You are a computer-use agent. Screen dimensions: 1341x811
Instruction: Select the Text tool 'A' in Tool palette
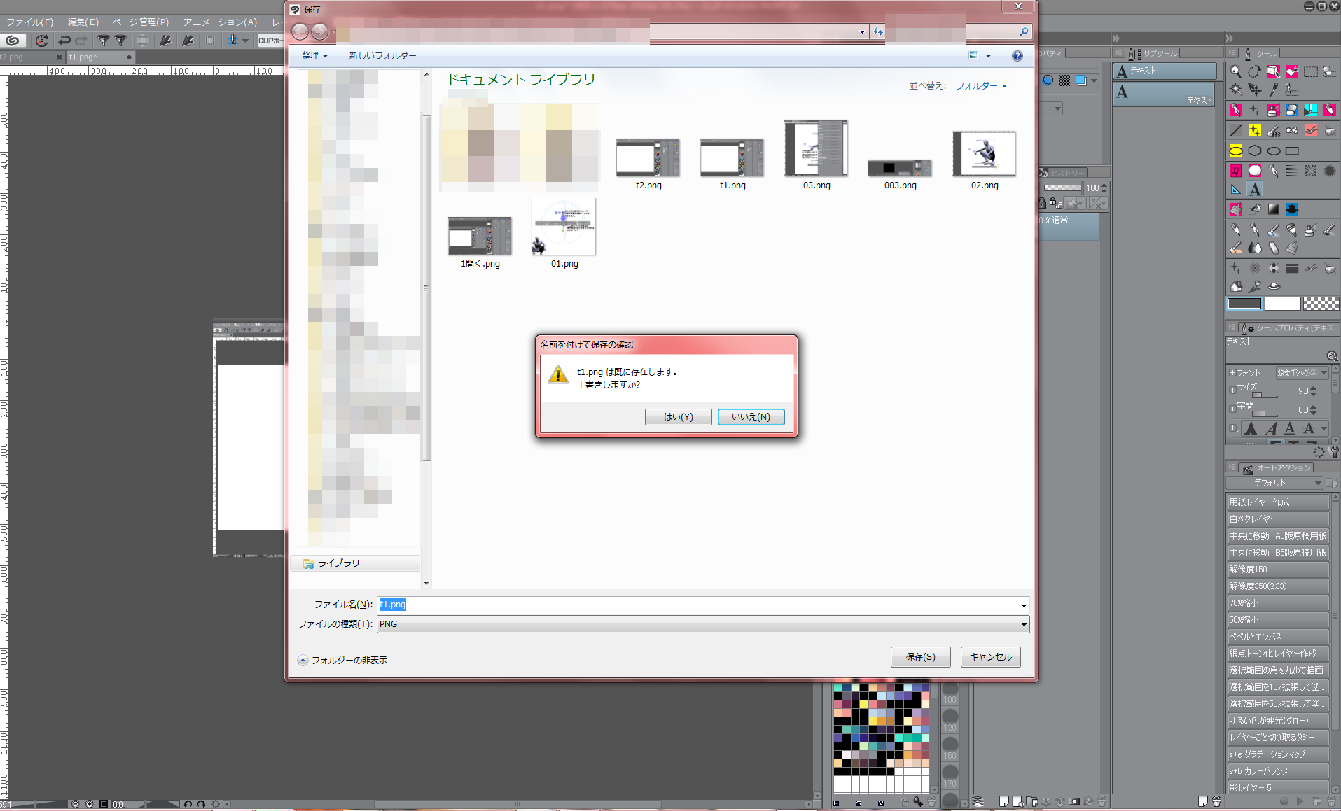click(1255, 189)
